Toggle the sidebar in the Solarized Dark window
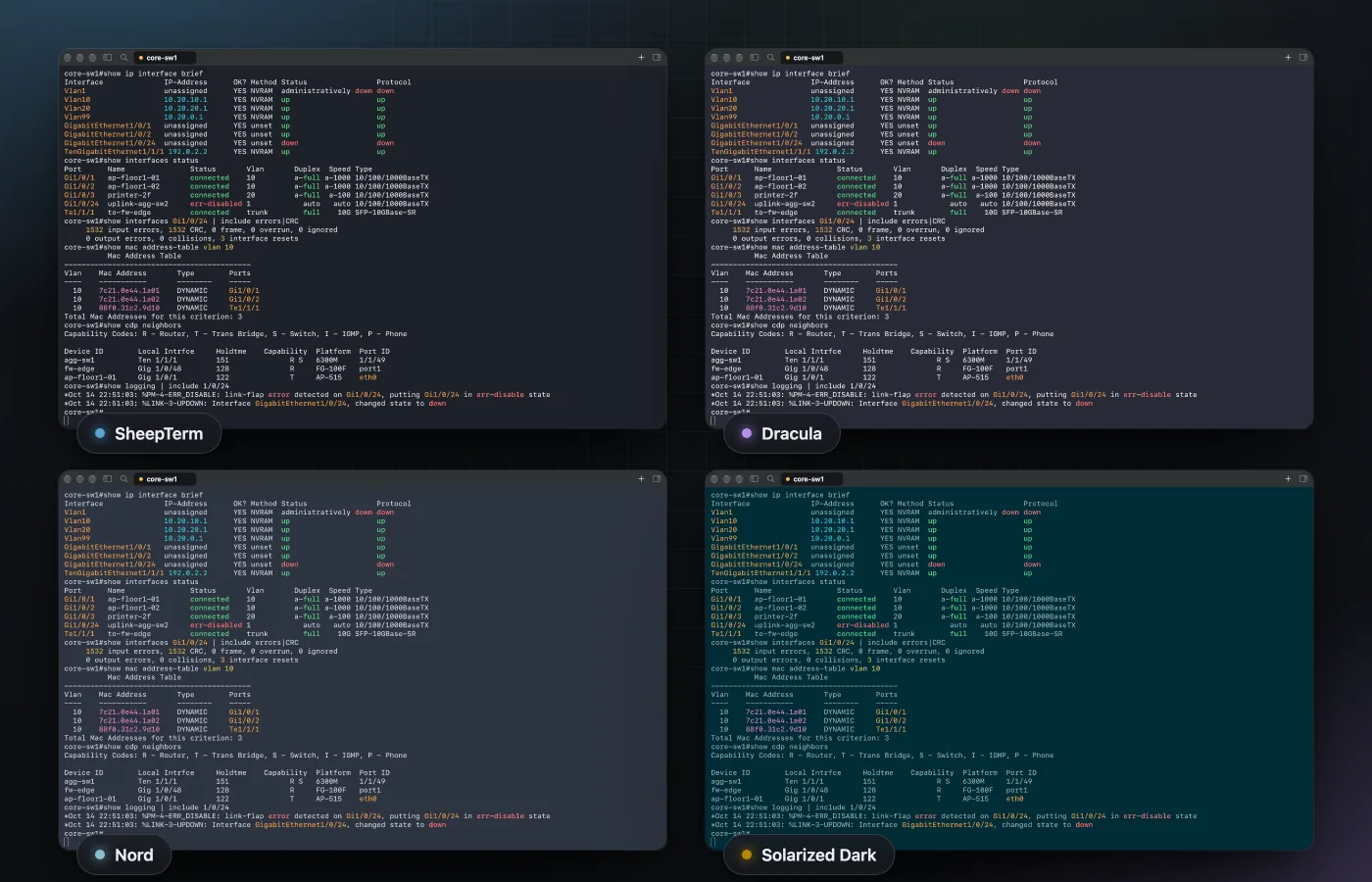Screen dimensions: 1372x882 755,479
